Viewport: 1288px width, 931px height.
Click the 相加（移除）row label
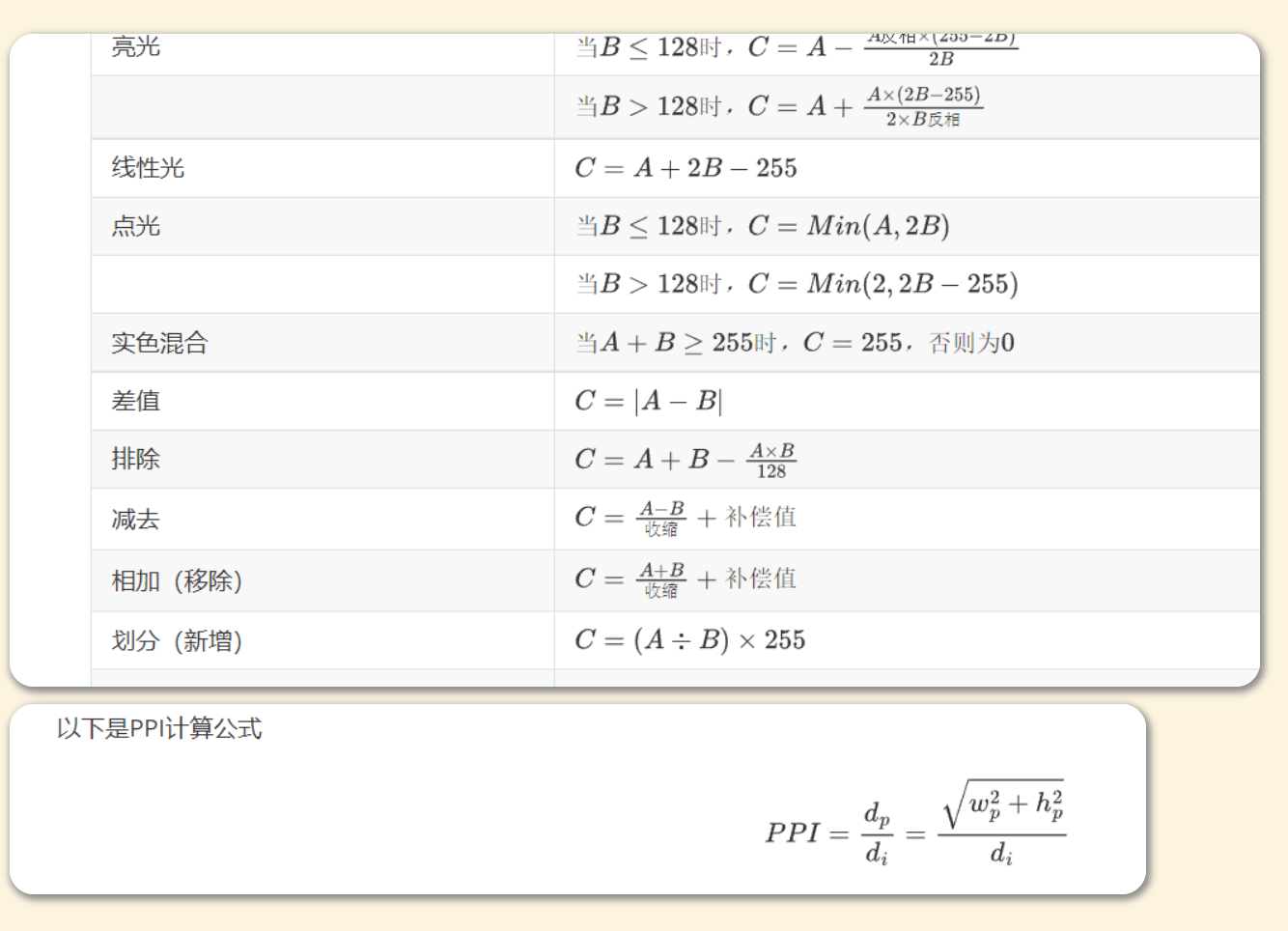(177, 581)
